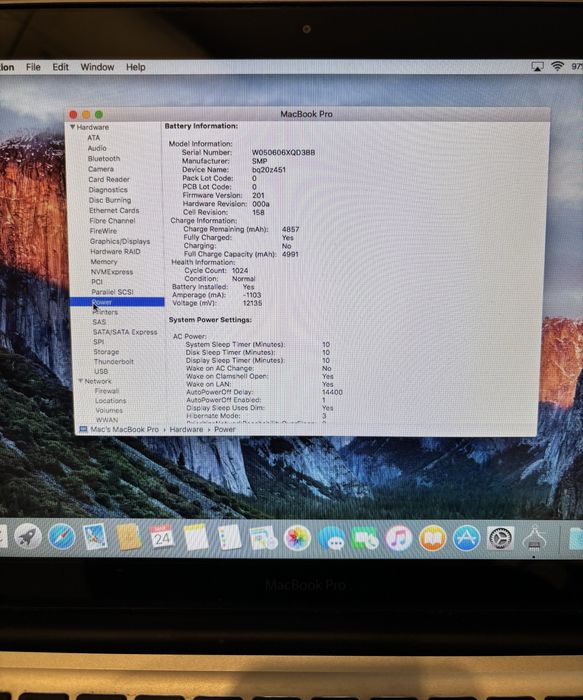Screen dimensions: 583x700
Task: Select Hardware RAID in the sidebar
Action: 115,251
